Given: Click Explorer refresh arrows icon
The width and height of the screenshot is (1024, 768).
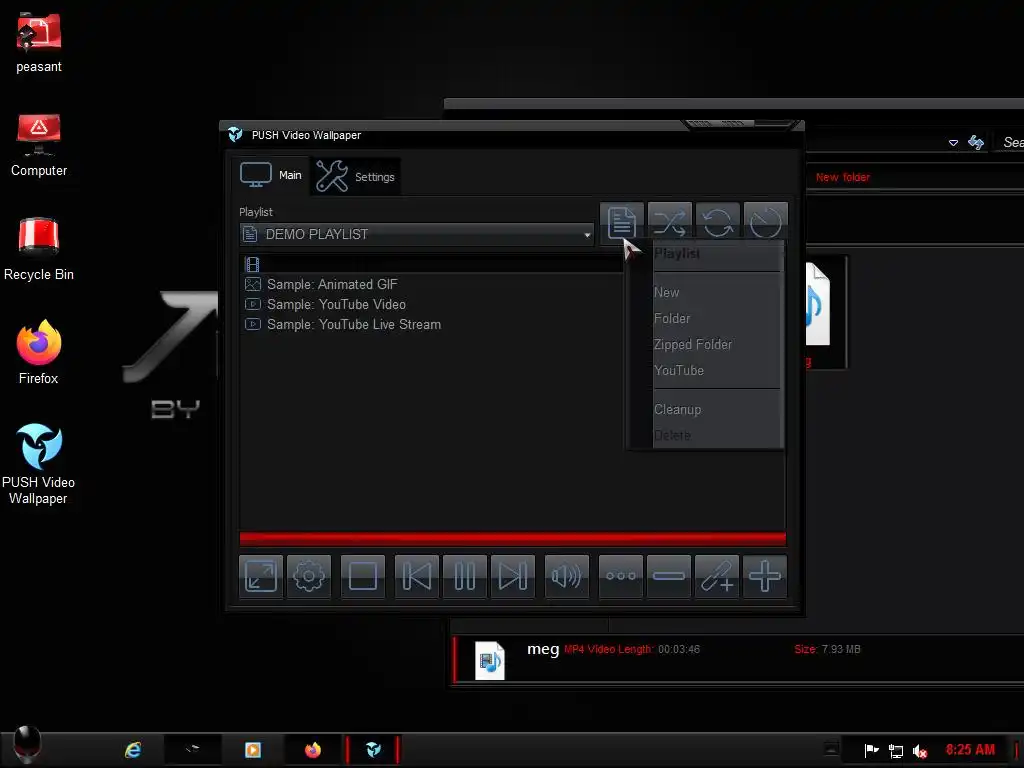Looking at the screenshot, I should click(976, 142).
